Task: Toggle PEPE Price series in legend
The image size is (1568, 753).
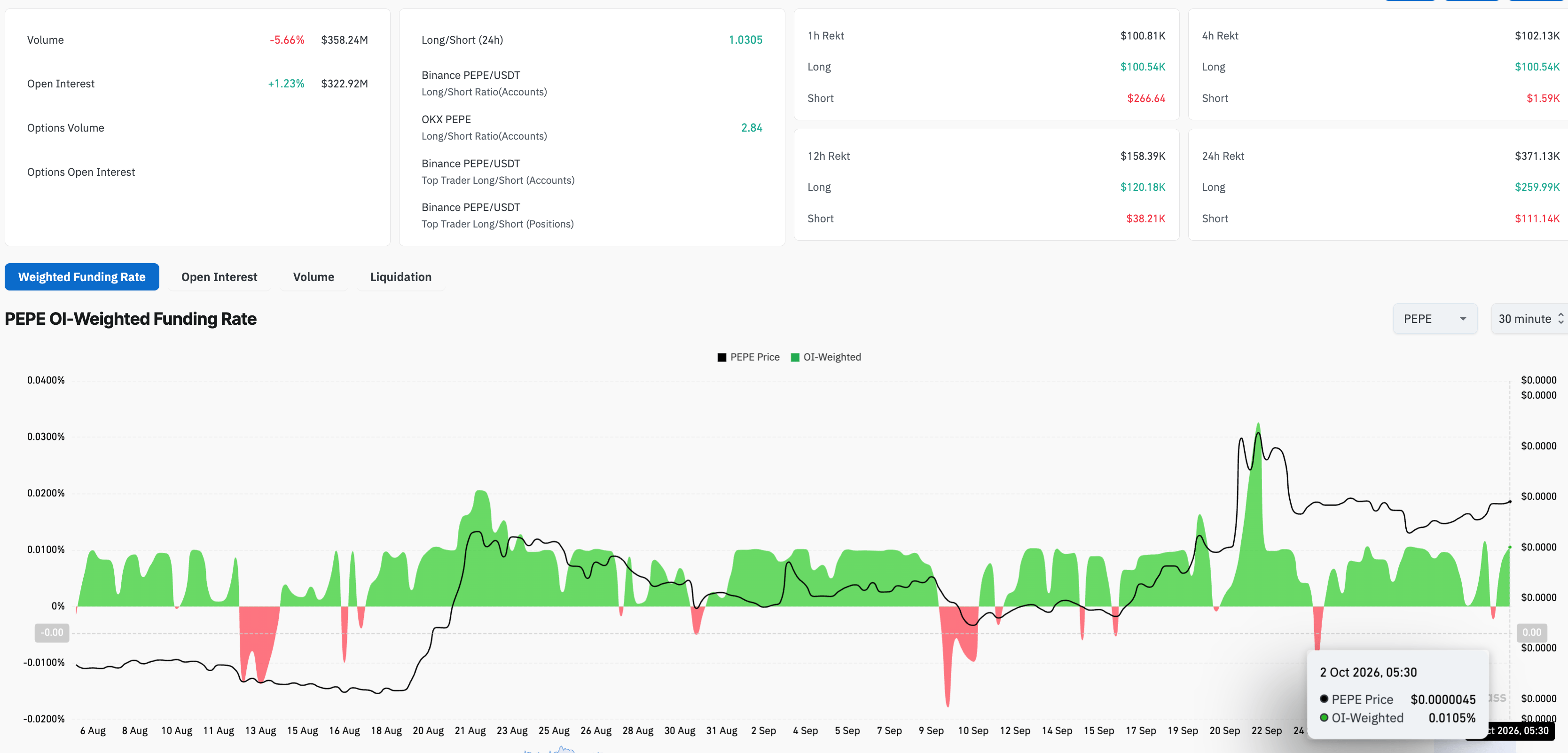Action: point(748,357)
